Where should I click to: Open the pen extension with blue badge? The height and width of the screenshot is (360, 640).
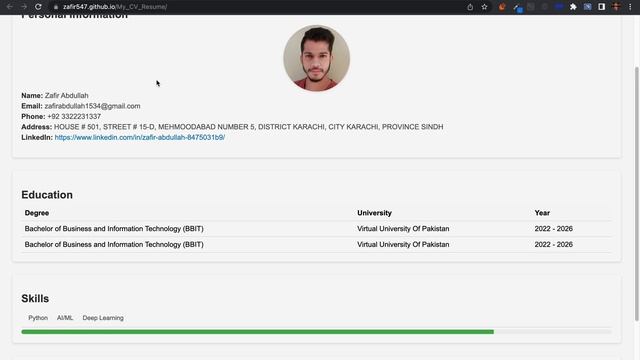pos(518,7)
